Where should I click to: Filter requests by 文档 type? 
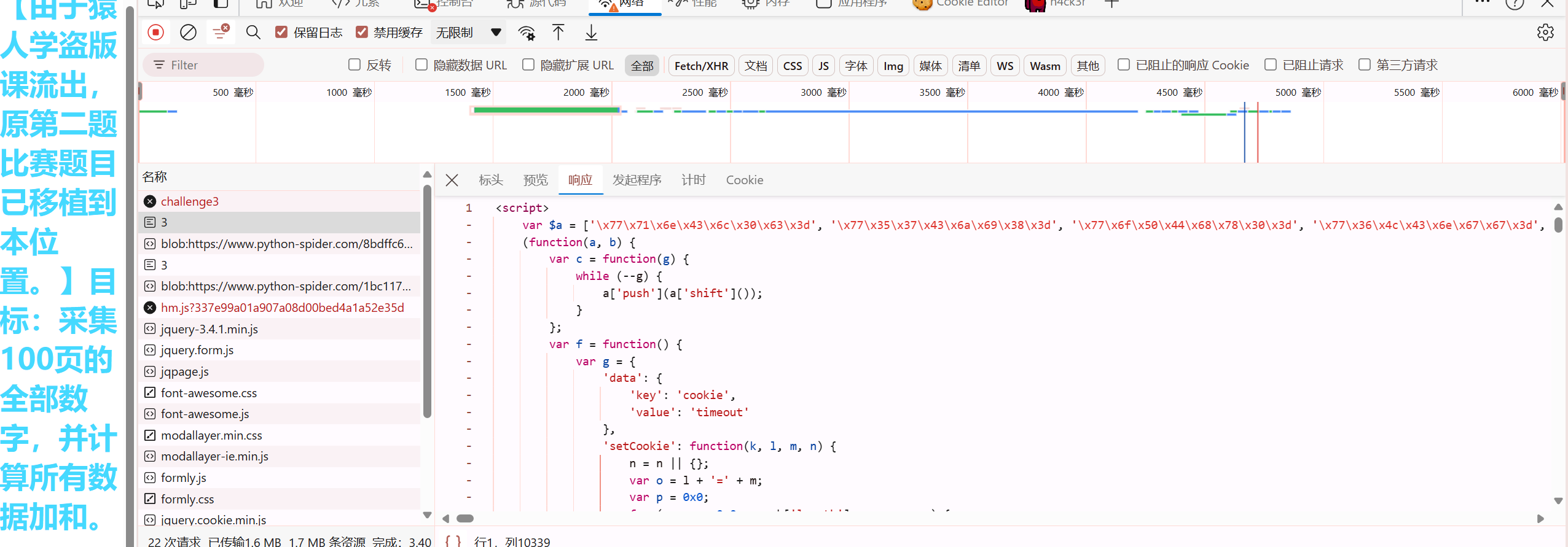[756, 66]
